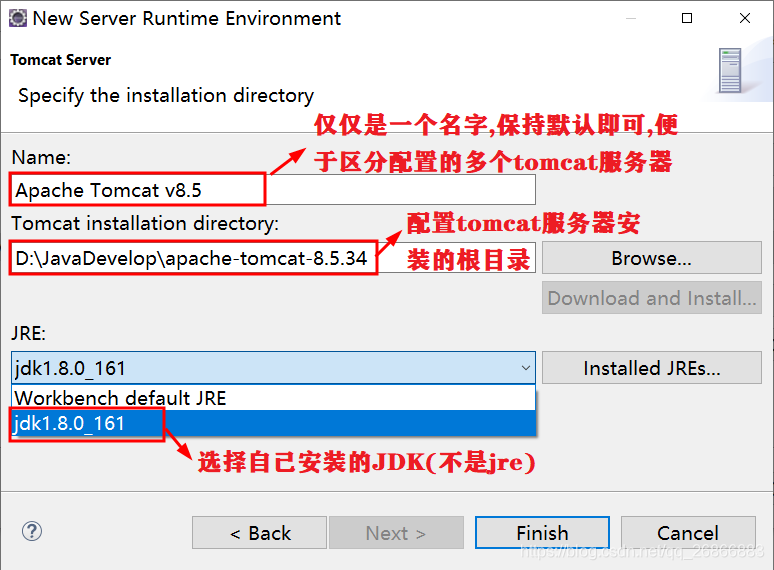Open the Installed JREs... dialog
The width and height of the screenshot is (774, 570).
tap(652, 368)
